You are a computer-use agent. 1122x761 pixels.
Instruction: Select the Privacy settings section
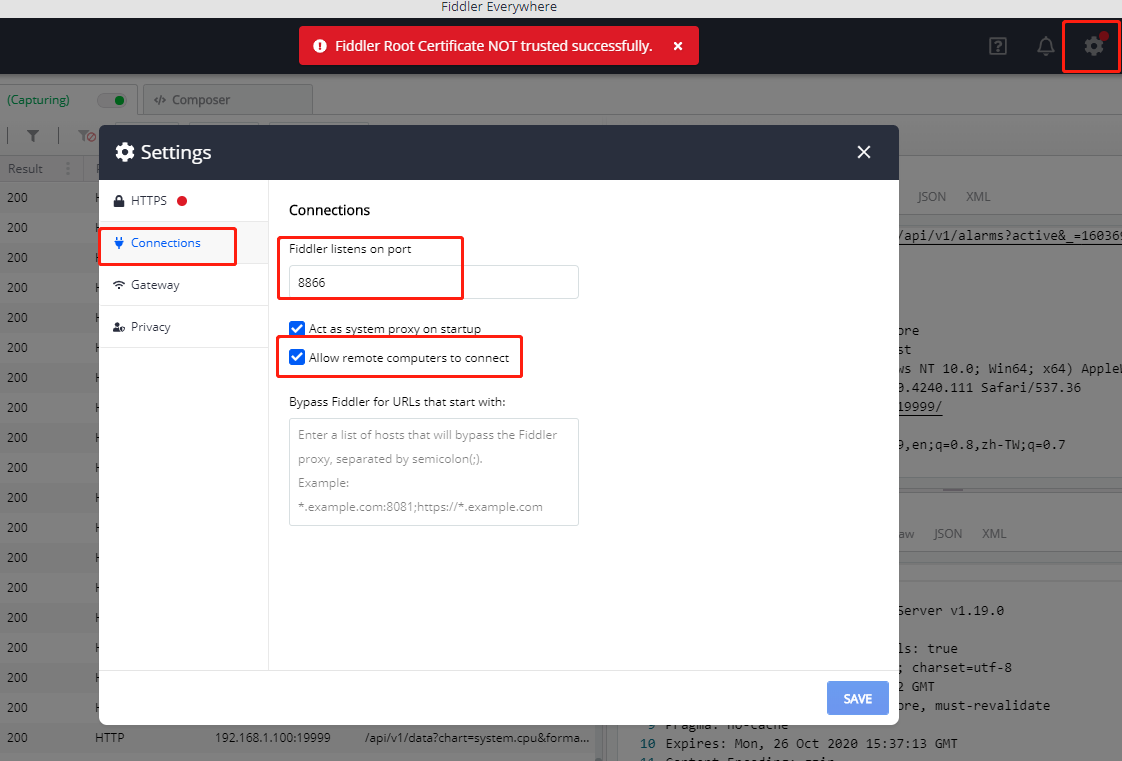(x=183, y=327)
